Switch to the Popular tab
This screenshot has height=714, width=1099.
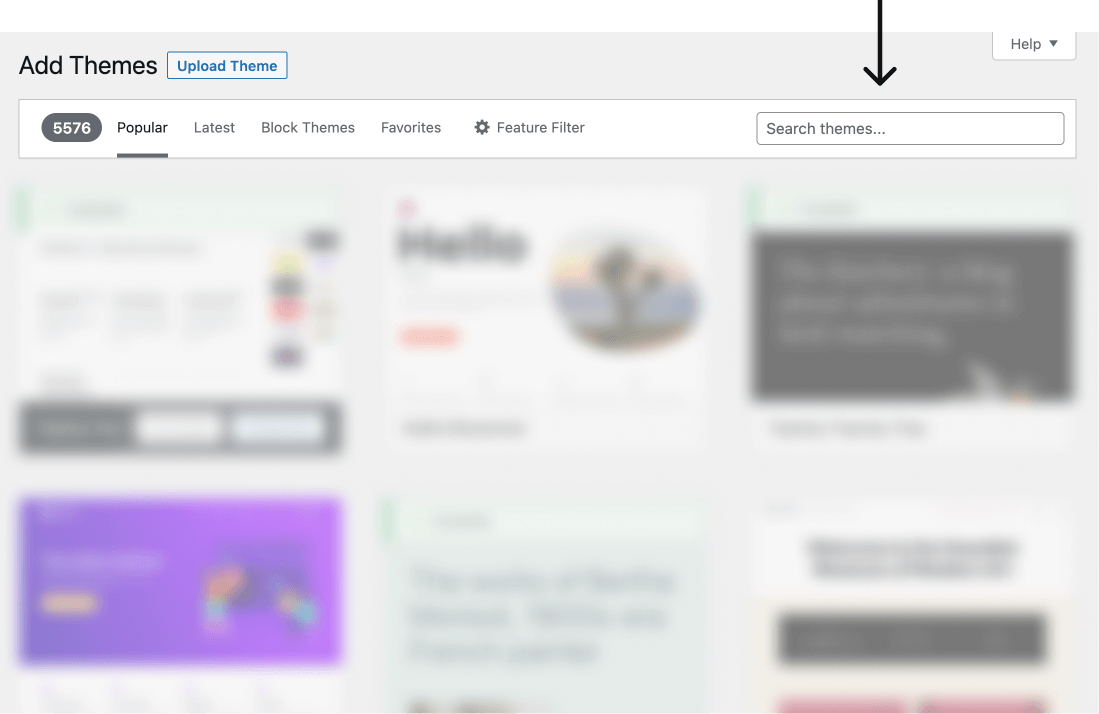click(142, 128)
